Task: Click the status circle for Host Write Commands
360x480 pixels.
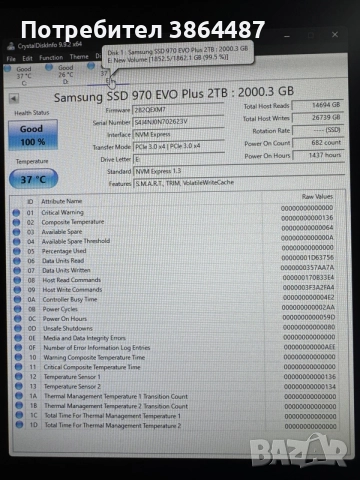Action: point(17,290)
